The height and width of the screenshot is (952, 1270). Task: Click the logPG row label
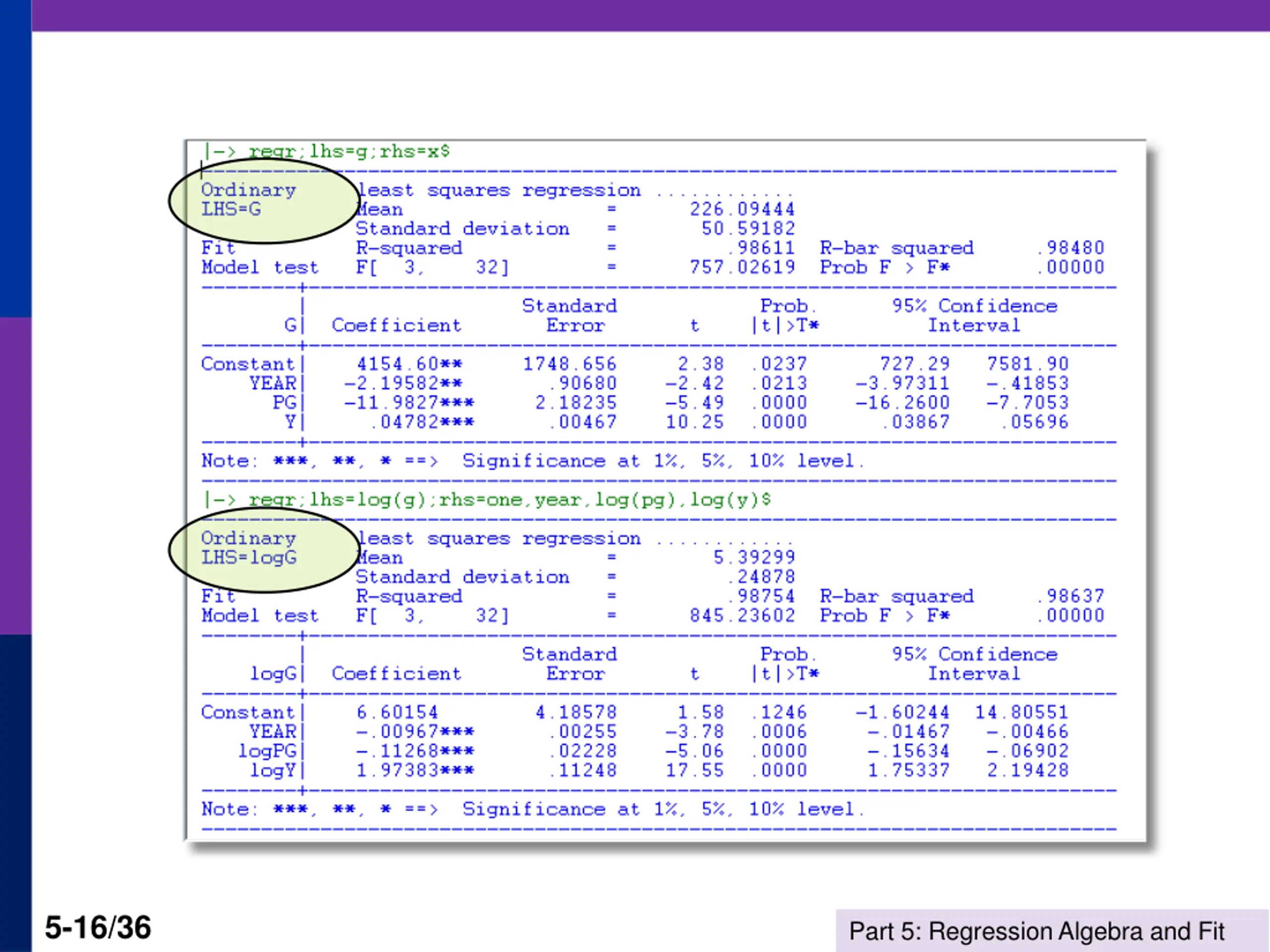(267, 751)
